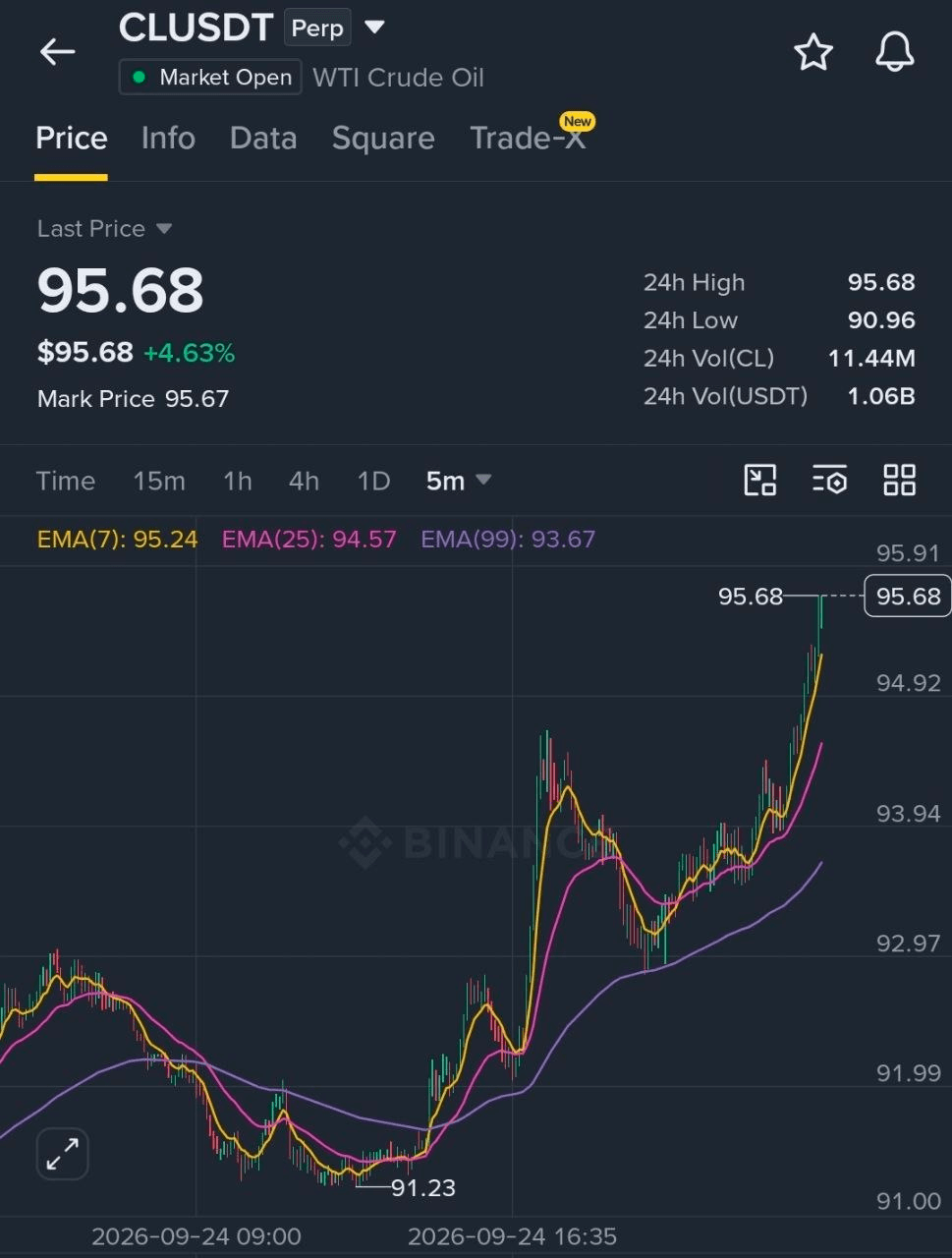The height and width of the screenshot is (1258, 952).
Task: Select the 1h interval
Action: click(238, 481)
